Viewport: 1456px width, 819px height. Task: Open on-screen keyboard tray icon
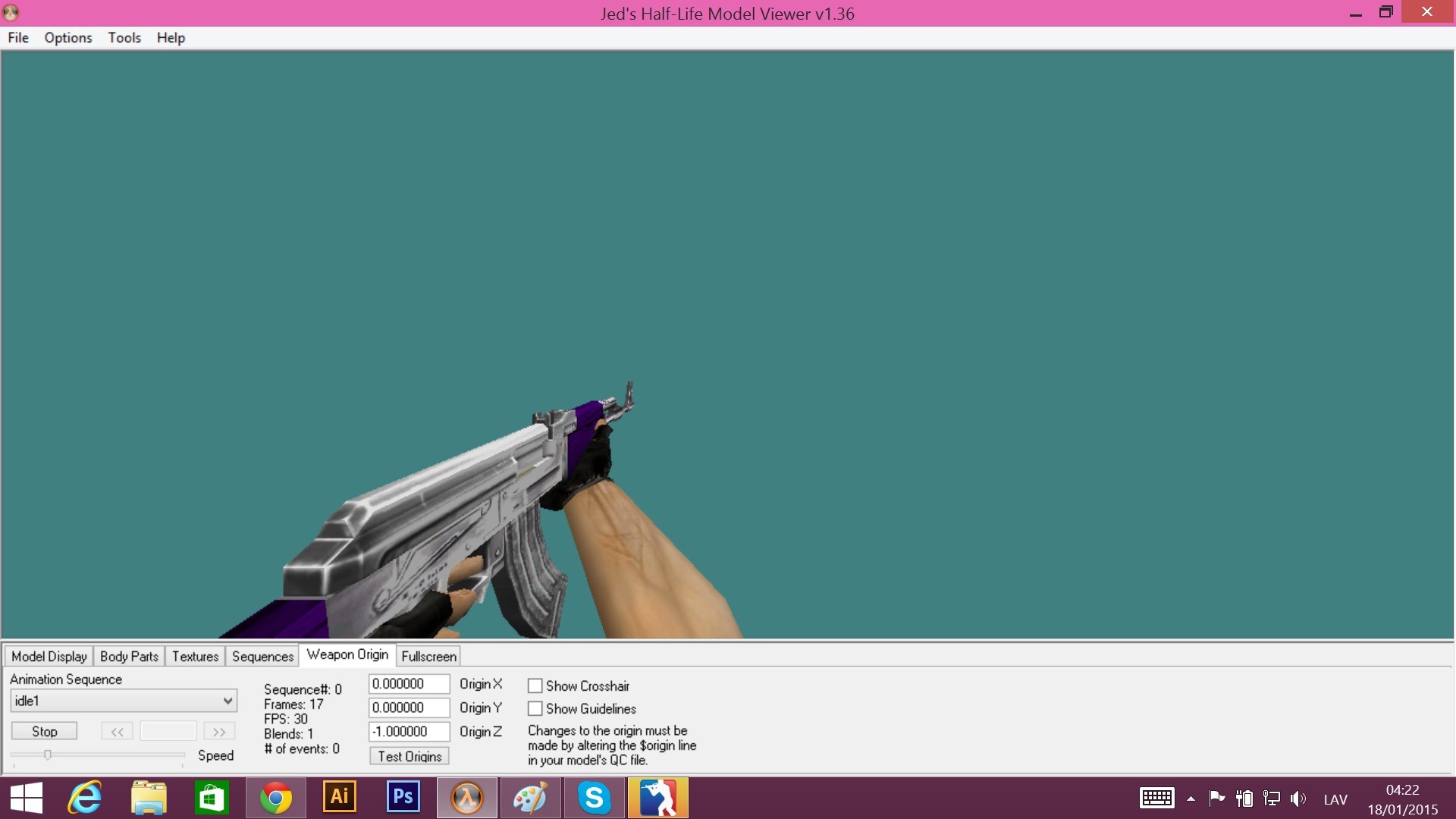1157,799
